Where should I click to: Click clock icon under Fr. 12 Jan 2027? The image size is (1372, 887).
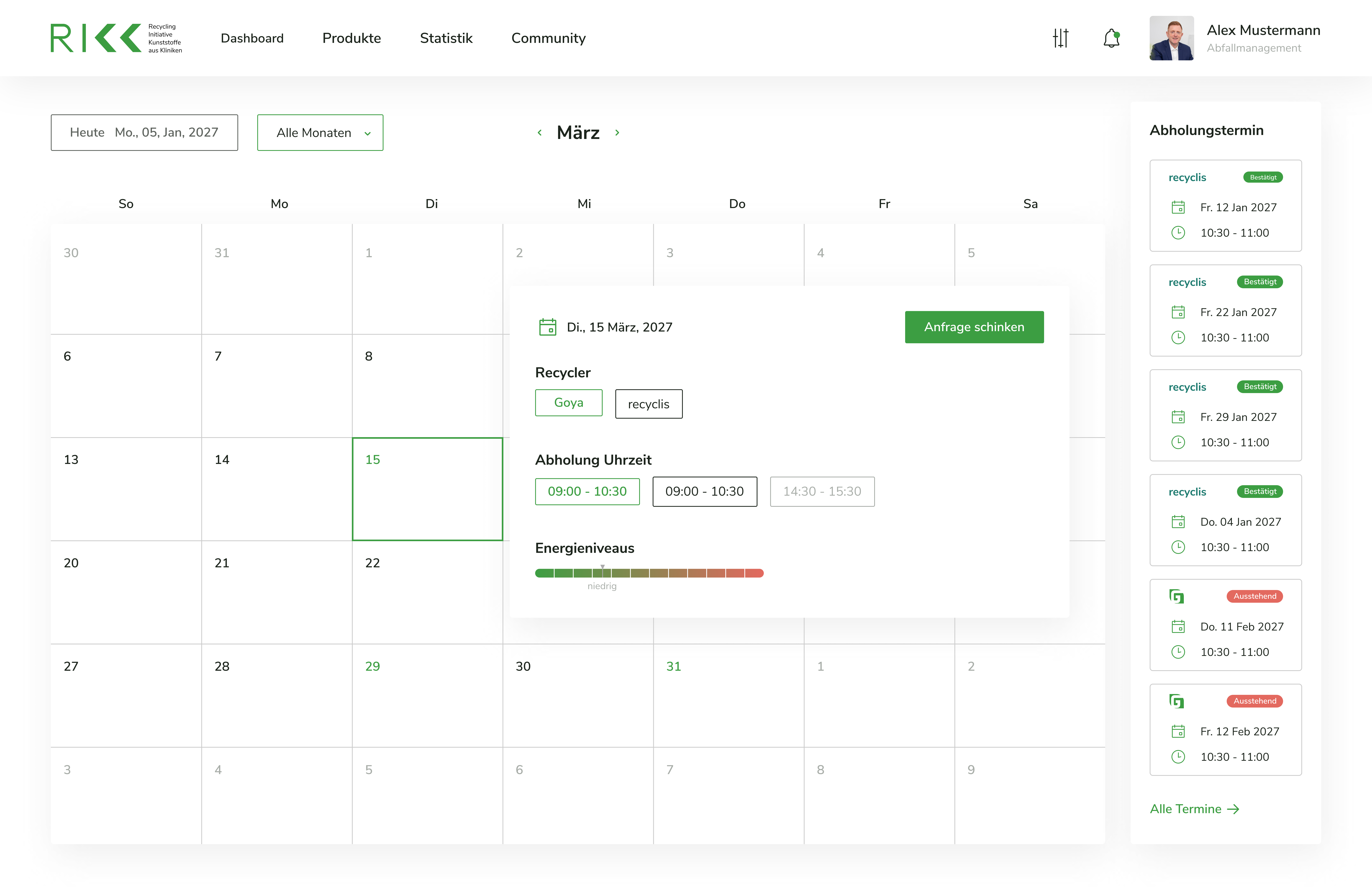point(1178,233)
